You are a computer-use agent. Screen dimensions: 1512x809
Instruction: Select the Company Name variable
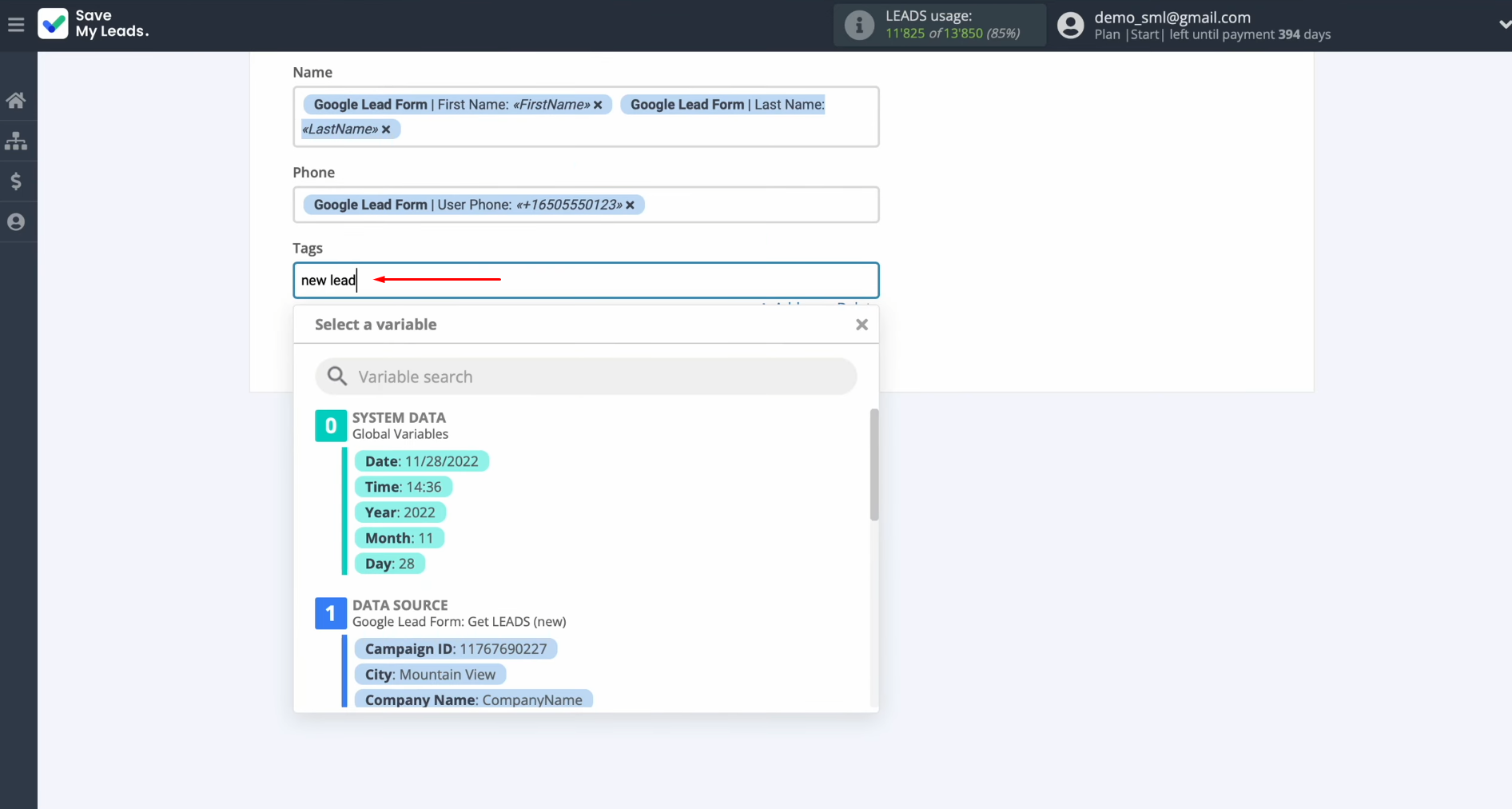coord(474,699)
